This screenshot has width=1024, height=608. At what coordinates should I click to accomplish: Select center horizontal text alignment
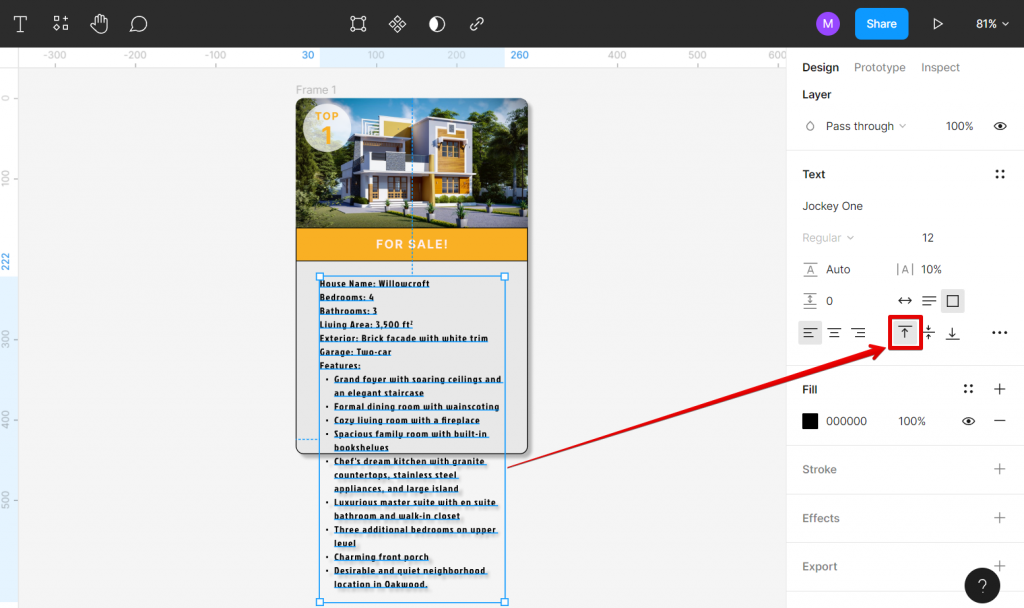(834, 332)
